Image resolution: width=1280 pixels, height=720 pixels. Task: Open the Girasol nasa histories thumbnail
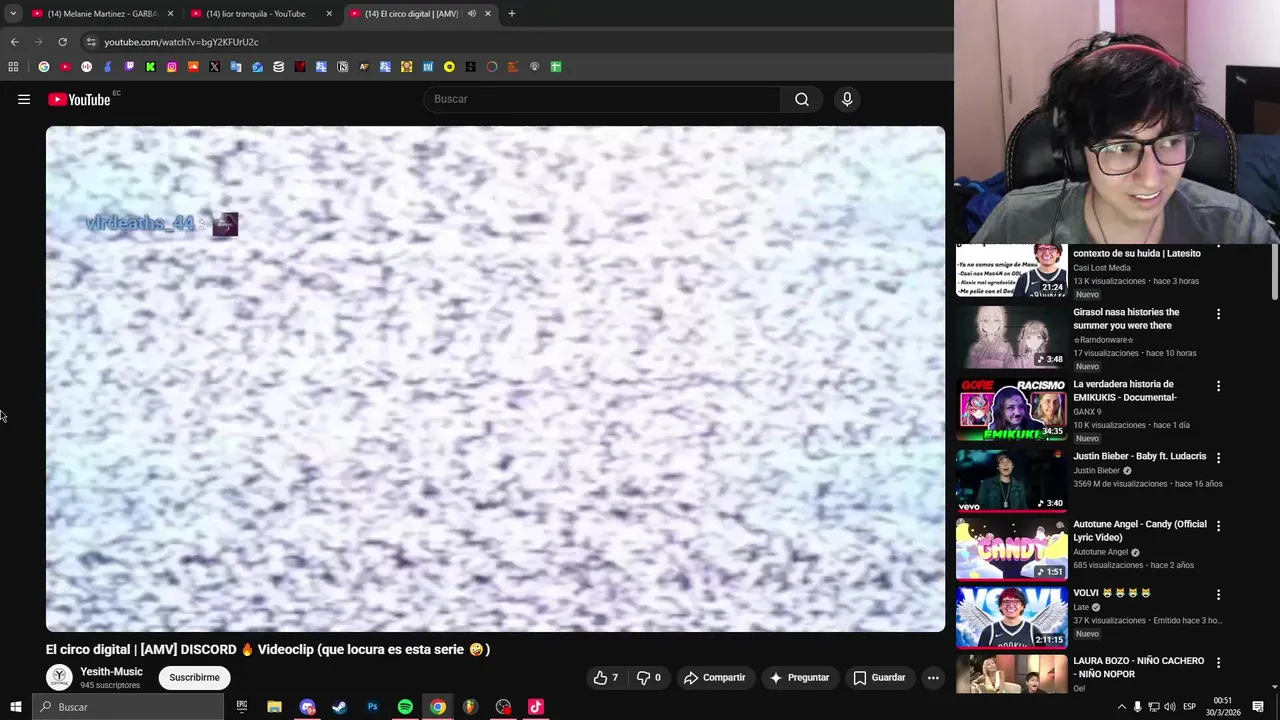(1011, 337)
